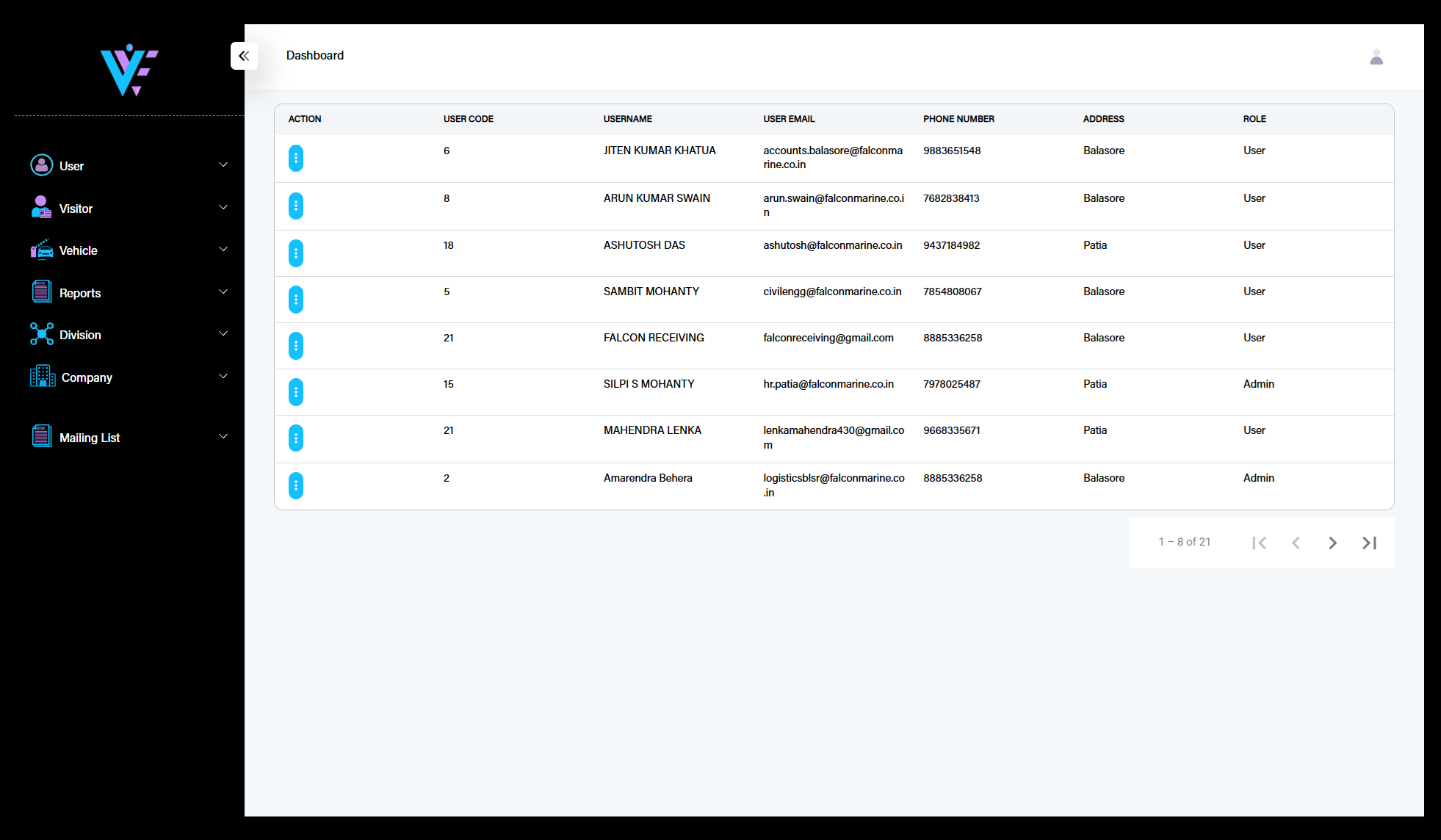Click the PHONE NUMBER column header
This screenshot has height=840, width=1441.
tap(958, 119)
